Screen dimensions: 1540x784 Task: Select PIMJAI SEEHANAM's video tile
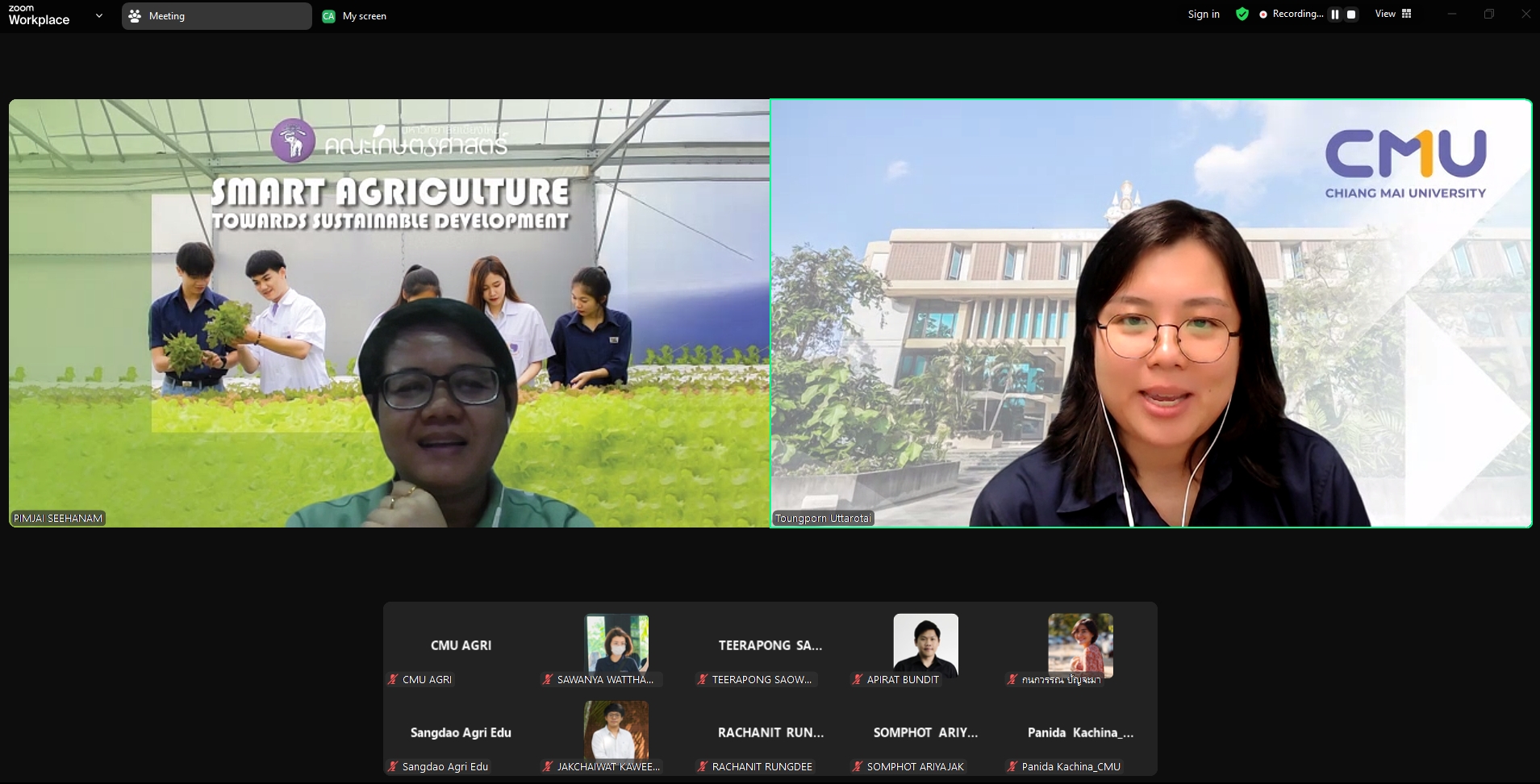[389, 313]
